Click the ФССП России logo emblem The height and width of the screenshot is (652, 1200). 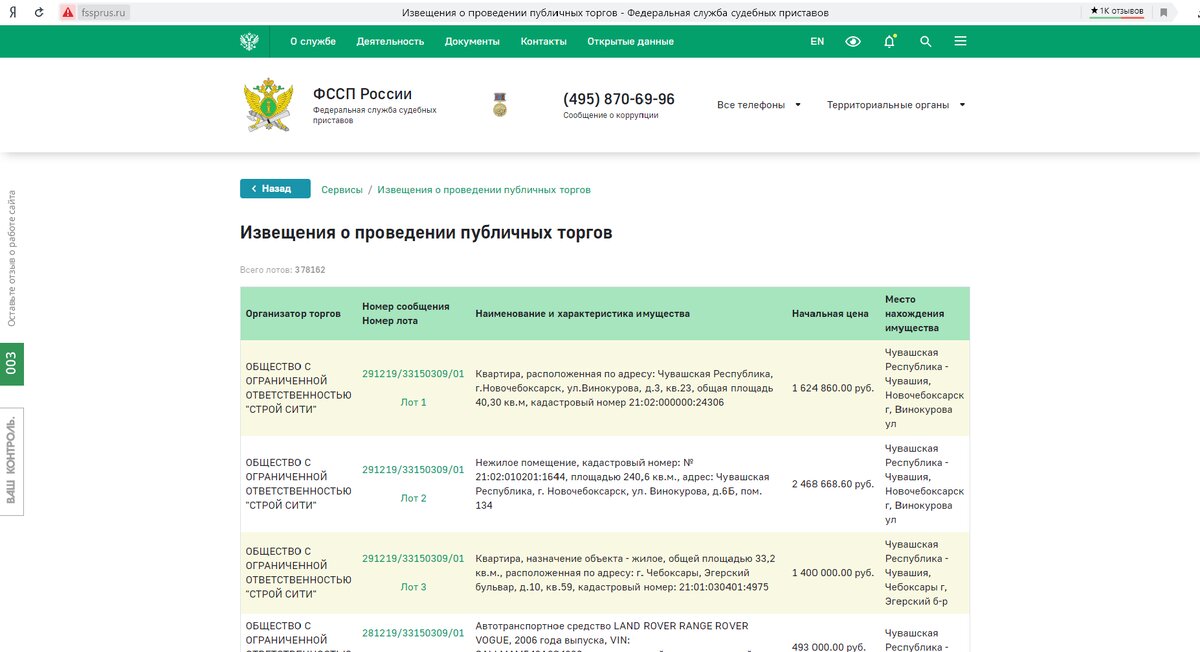coord(267,104)
